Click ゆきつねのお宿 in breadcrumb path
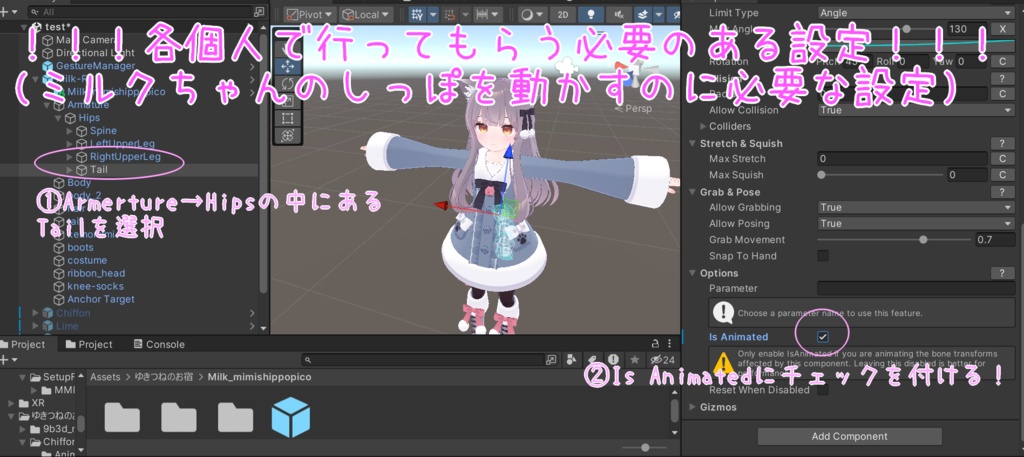The image size is (1024, 457). (165, 377)
